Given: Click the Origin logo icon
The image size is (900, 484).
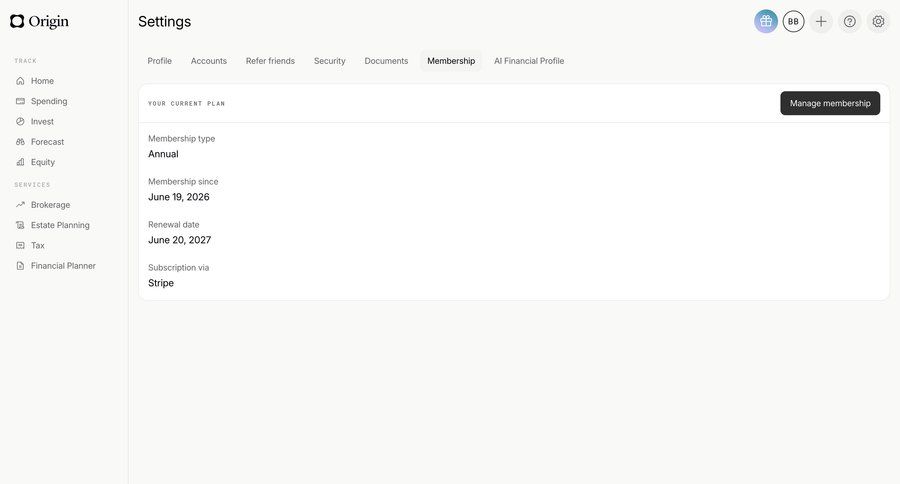Looking at the screenshot, I should point(17,21).
